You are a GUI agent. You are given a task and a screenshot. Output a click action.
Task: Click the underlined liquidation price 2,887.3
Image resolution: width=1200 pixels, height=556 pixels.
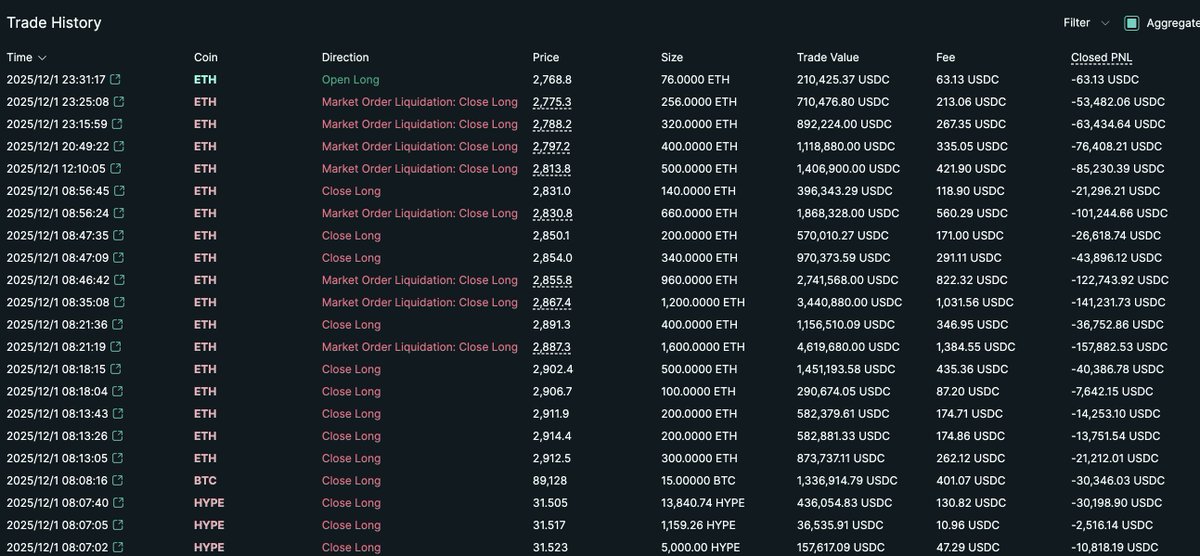point(552,347)
